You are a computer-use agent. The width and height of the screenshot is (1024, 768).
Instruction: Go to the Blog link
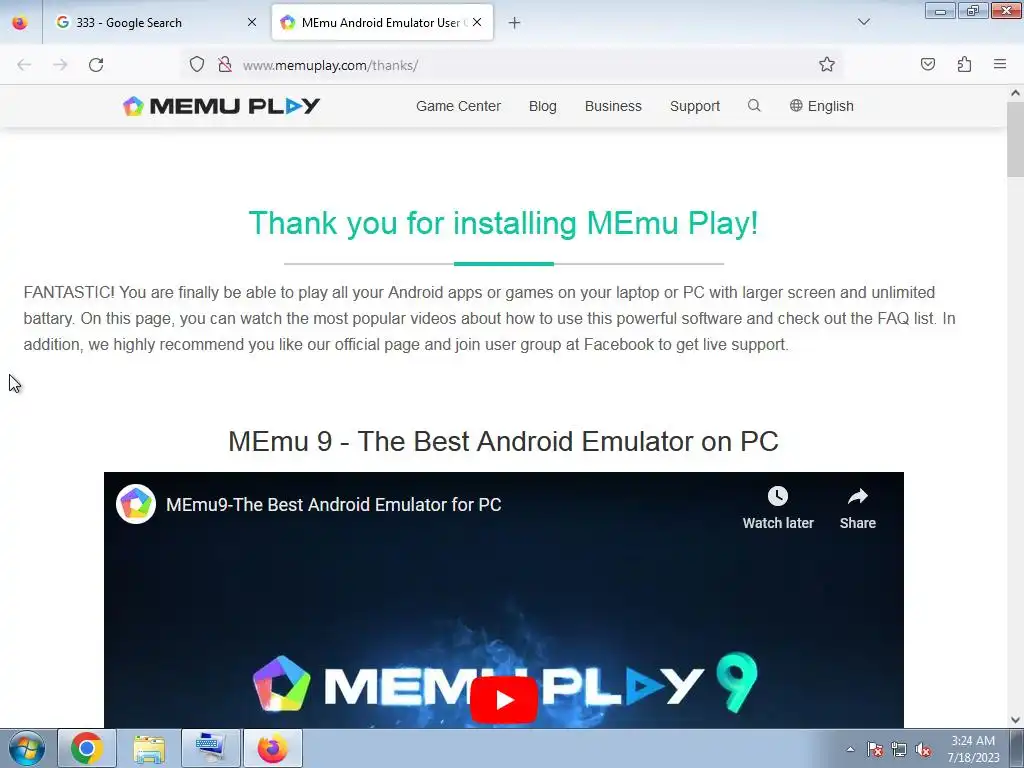[x=543, y=106]
